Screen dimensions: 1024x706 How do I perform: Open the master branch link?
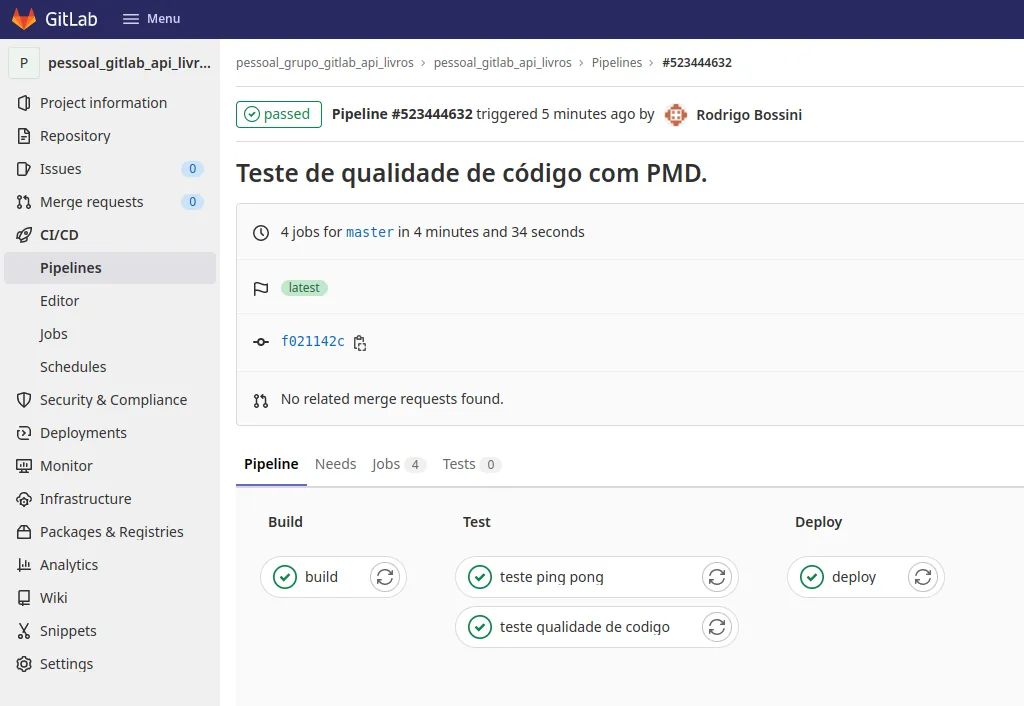[x=370, y=232]
